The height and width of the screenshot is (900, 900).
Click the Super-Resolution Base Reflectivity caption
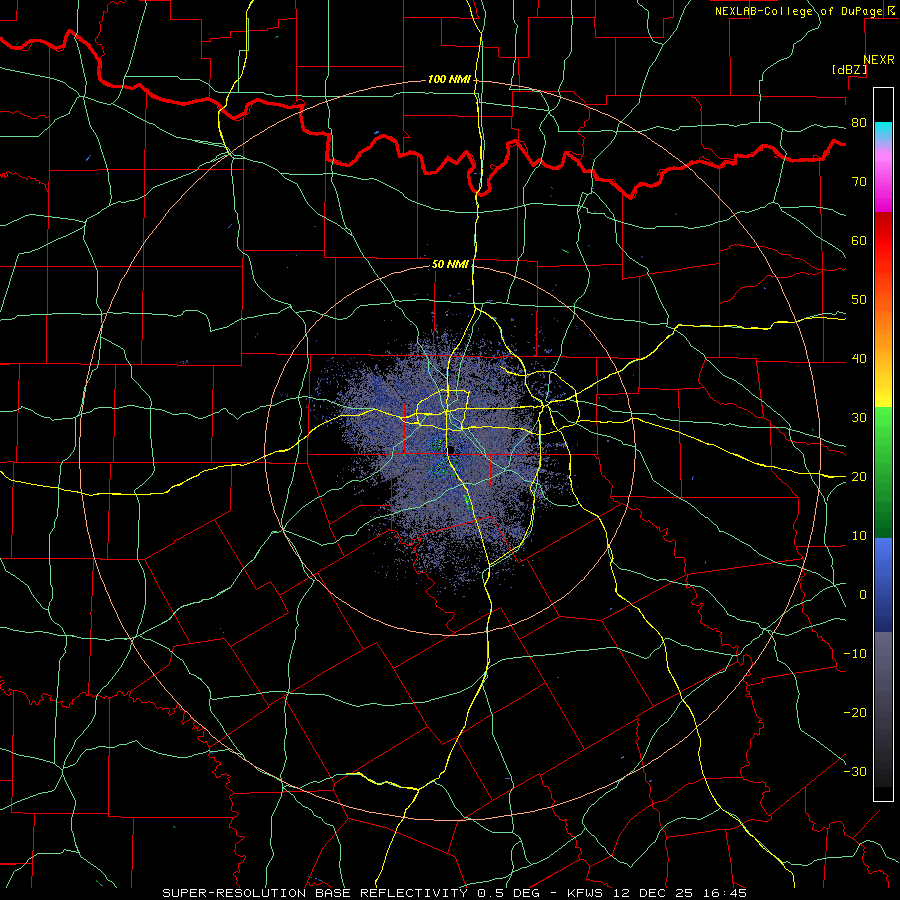(x=316, y=893)
